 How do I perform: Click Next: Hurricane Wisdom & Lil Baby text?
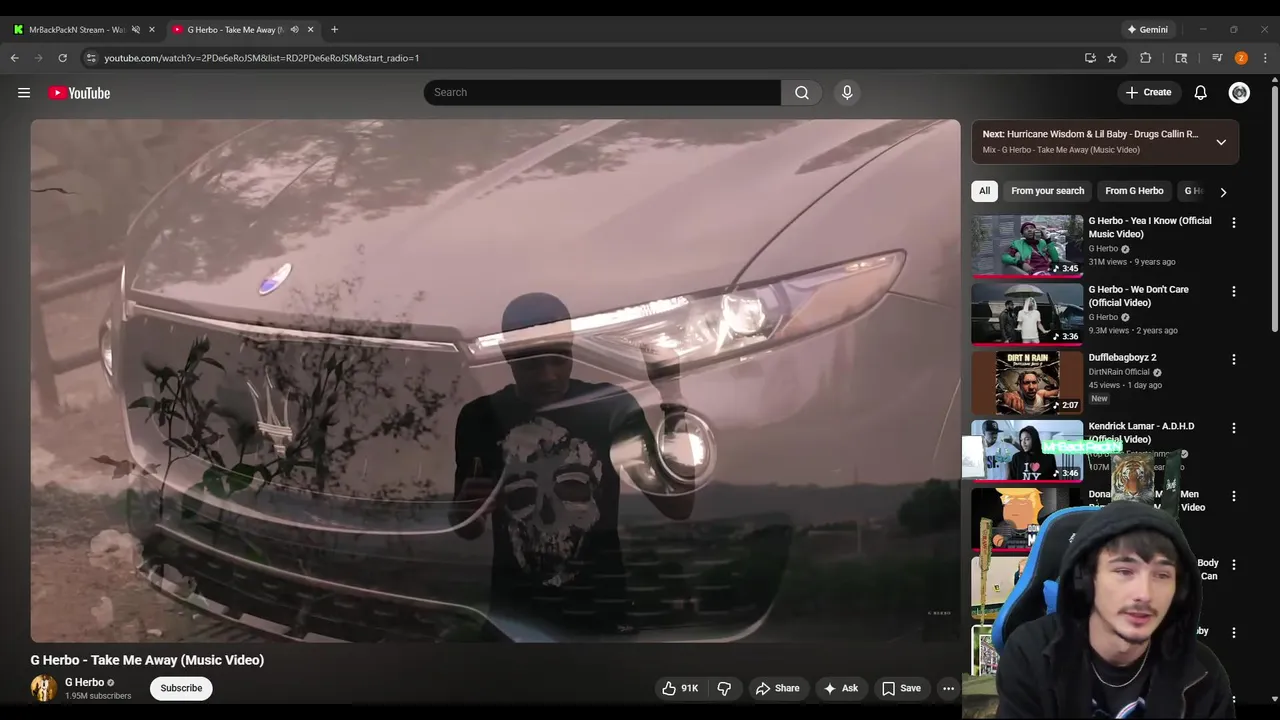(1090, 134)
